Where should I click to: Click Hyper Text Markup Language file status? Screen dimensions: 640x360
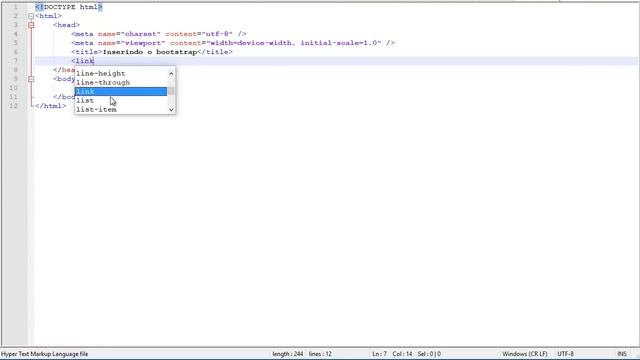pyautogui.click(x=44, y=354)
